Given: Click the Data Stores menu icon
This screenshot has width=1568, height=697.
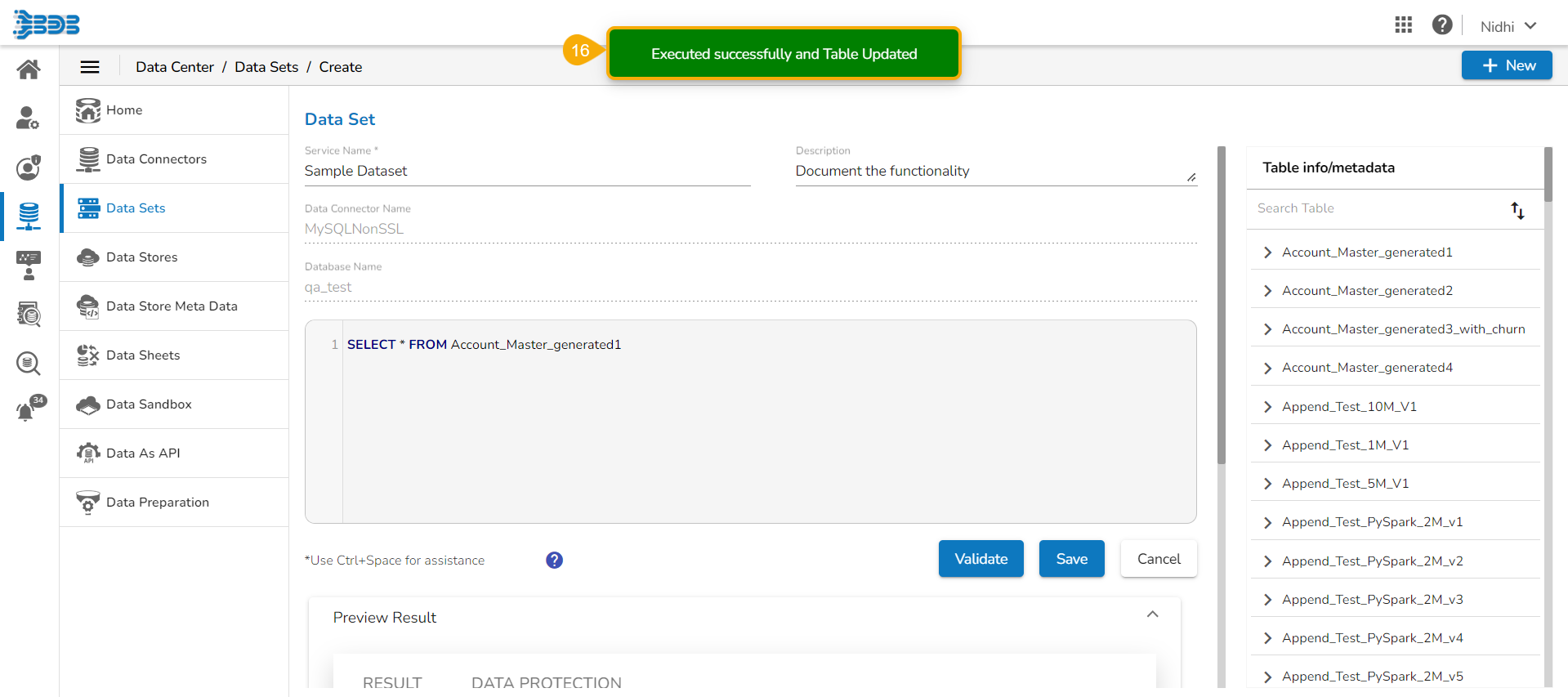Looking at the screenshot, I should 88,257.
